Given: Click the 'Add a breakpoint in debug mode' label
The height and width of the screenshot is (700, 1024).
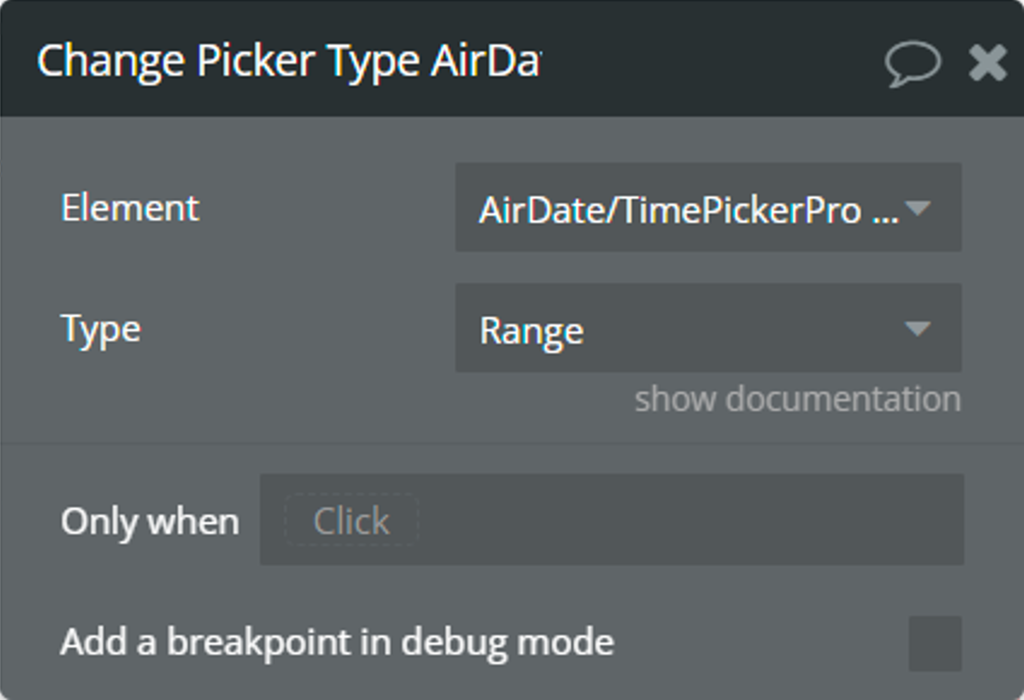Looking at the screenshot, I should tap(337, 643).
